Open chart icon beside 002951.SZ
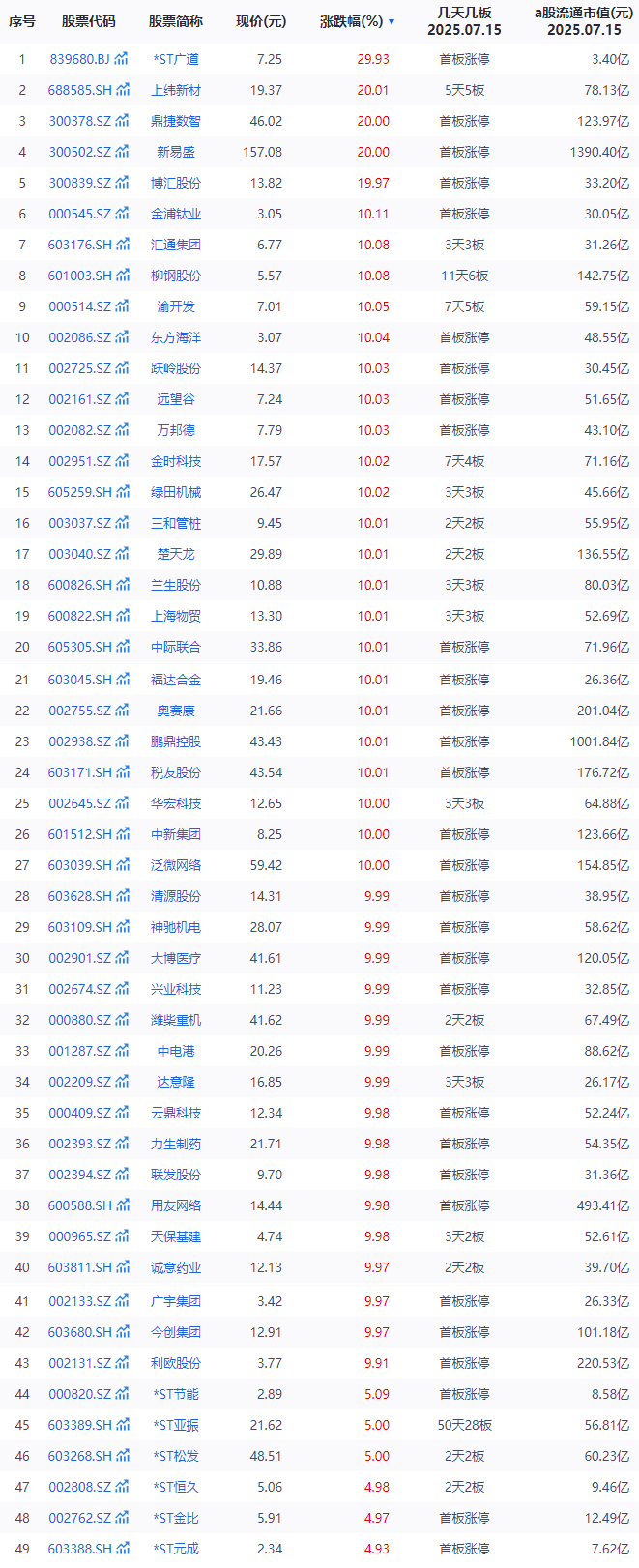Screen dimensions: 639x1568 (122, 461)
